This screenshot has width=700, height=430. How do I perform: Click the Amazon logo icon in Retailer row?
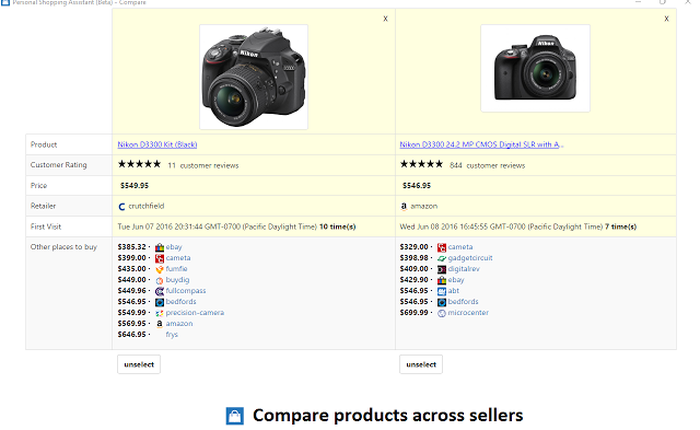(404, 206)
